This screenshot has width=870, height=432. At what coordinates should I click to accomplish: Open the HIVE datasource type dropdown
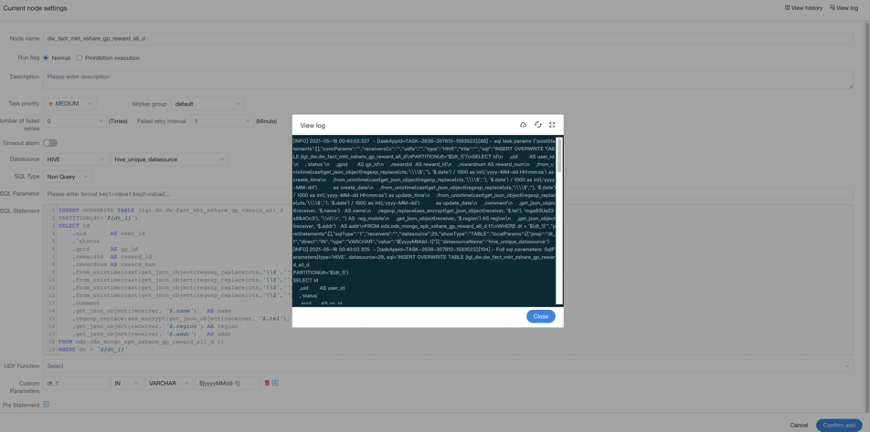(75, 159)
